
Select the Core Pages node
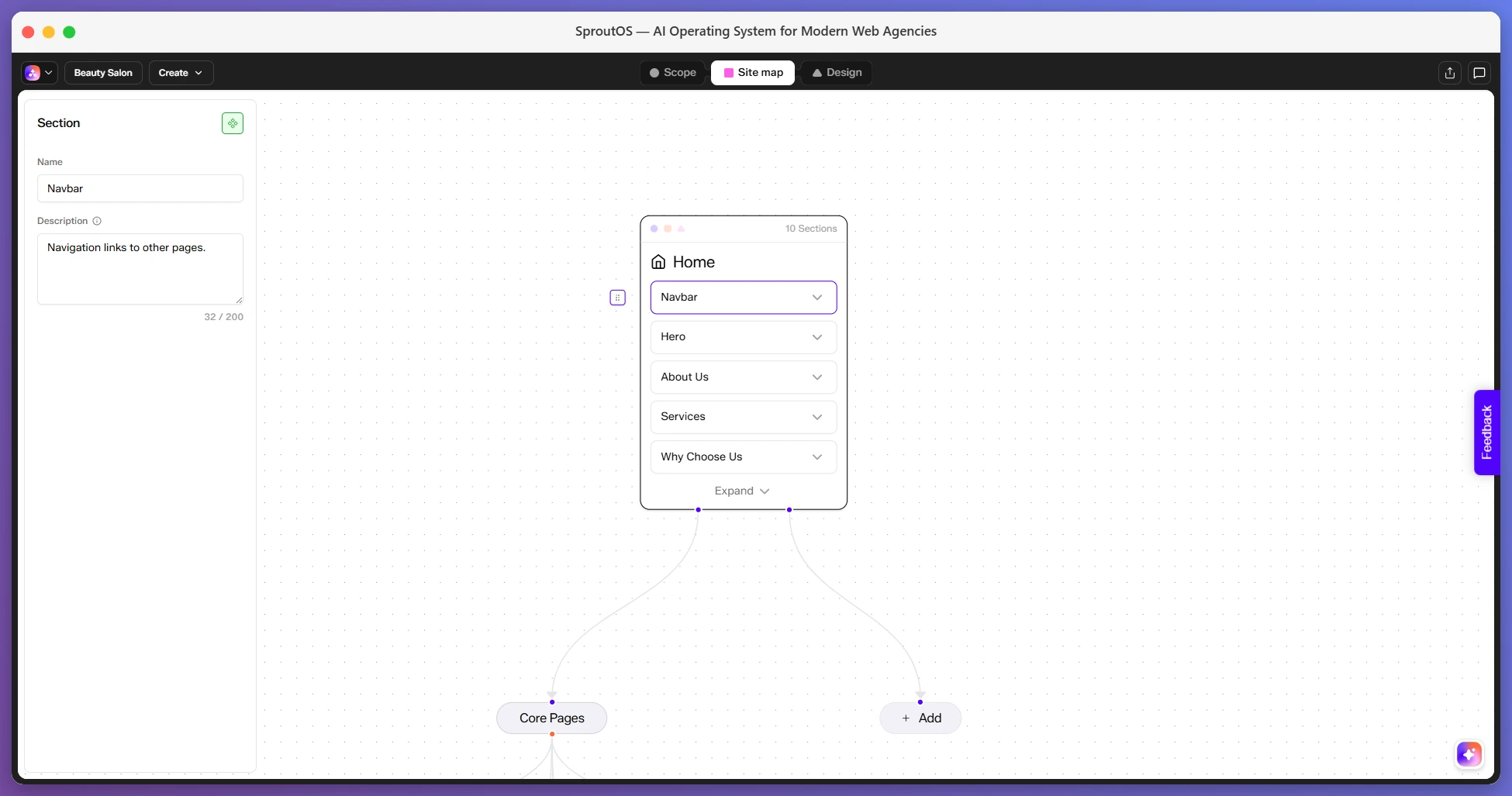[x=552, y=718]
